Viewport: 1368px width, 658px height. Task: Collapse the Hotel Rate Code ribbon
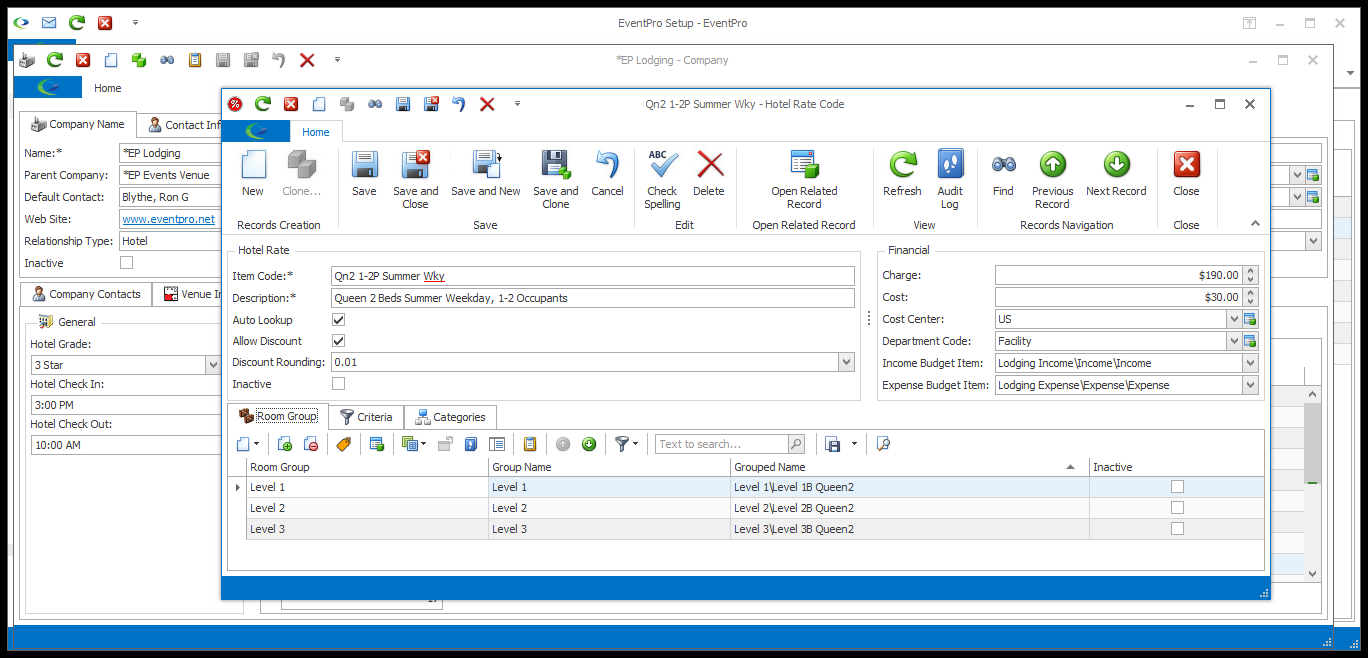coord(1256,224)
